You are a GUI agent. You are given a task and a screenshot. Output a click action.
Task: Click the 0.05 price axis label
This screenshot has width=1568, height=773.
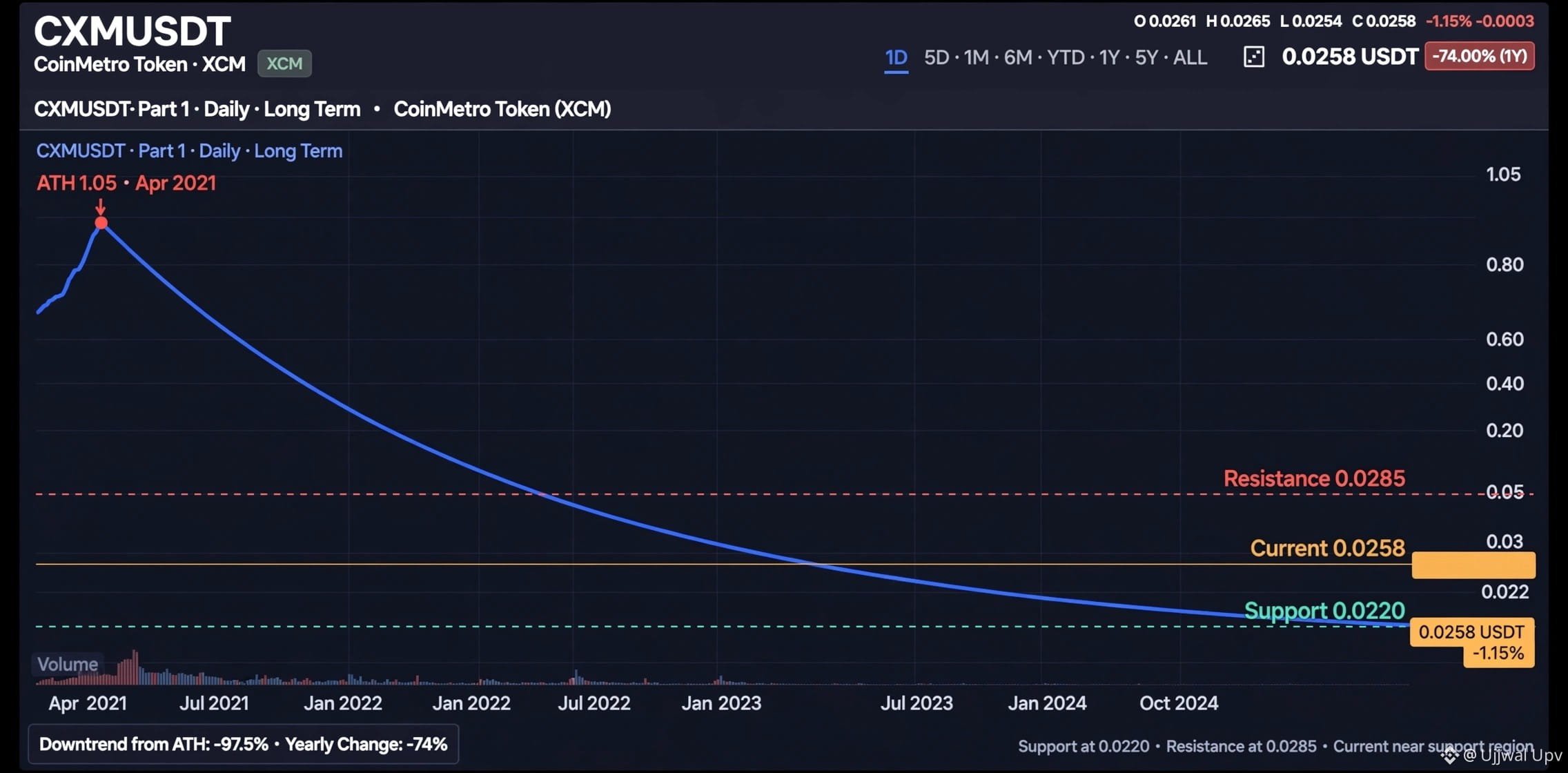(1505, 492)
